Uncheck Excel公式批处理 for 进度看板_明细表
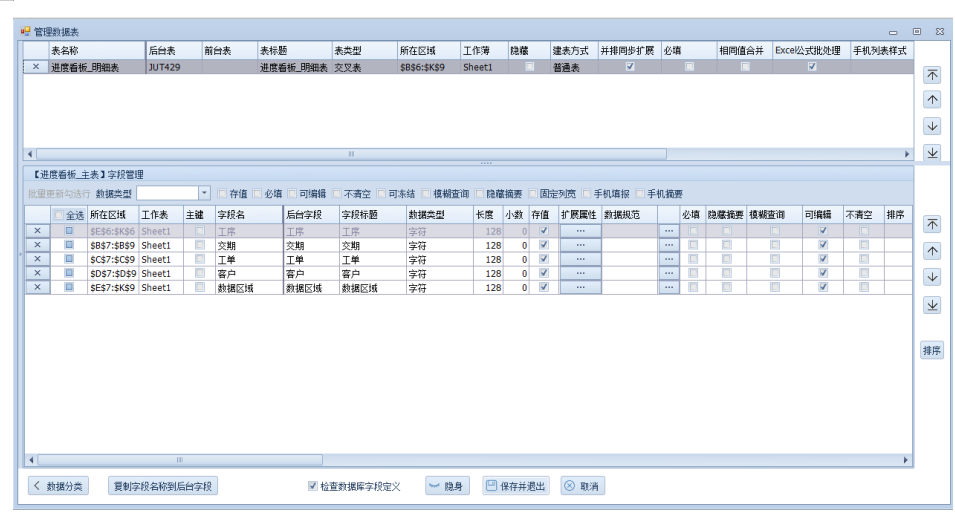Screen dimensions: 955x513 (x=812, y=67)
